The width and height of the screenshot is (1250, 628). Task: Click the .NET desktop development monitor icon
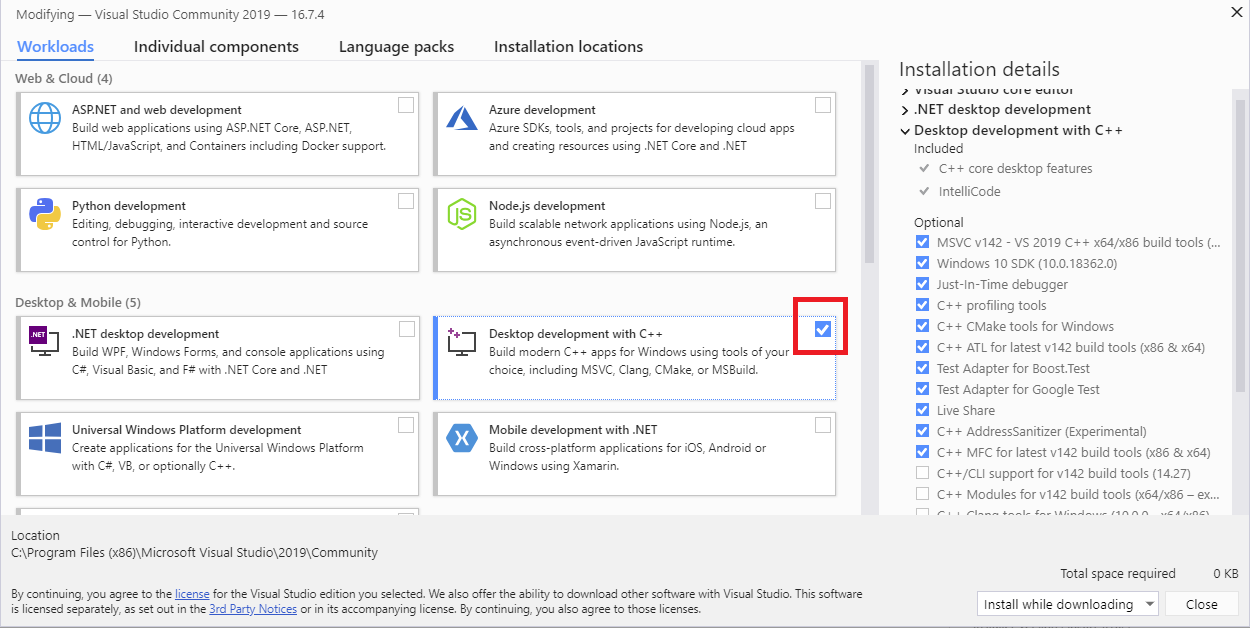pyautogui.click(x=44, y=343)
